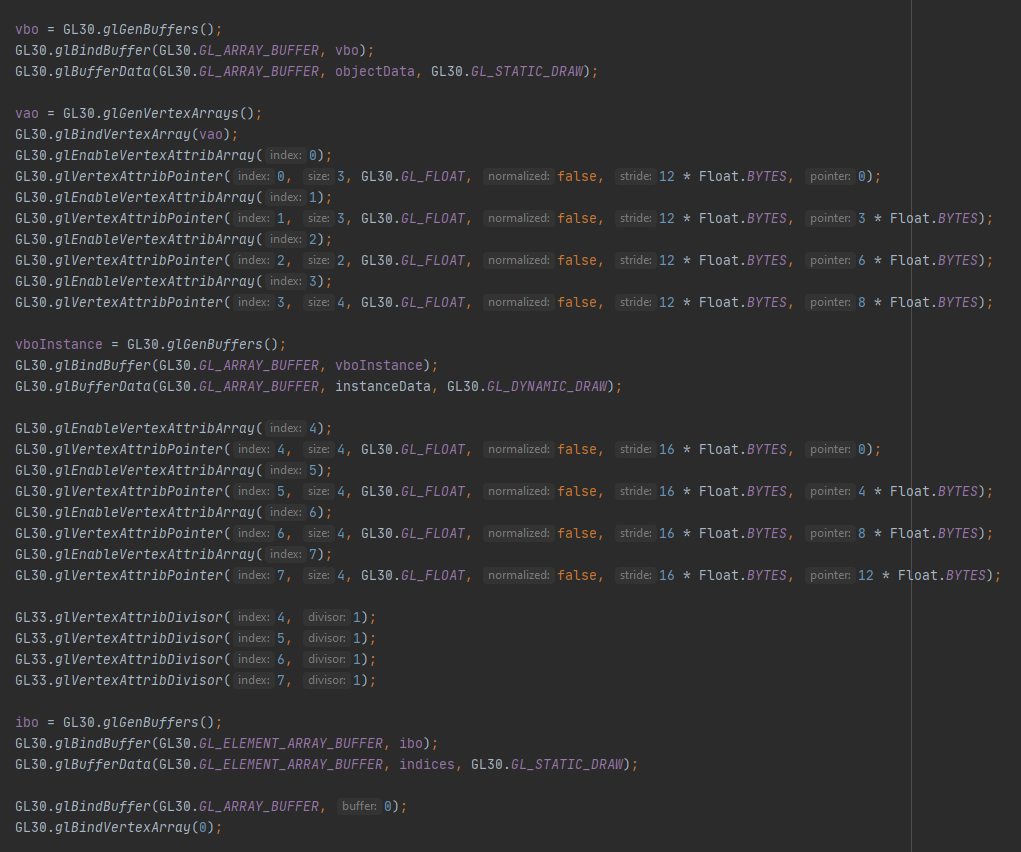
Task: Click the buffer: parameter hint
Action: click(359, 806)
